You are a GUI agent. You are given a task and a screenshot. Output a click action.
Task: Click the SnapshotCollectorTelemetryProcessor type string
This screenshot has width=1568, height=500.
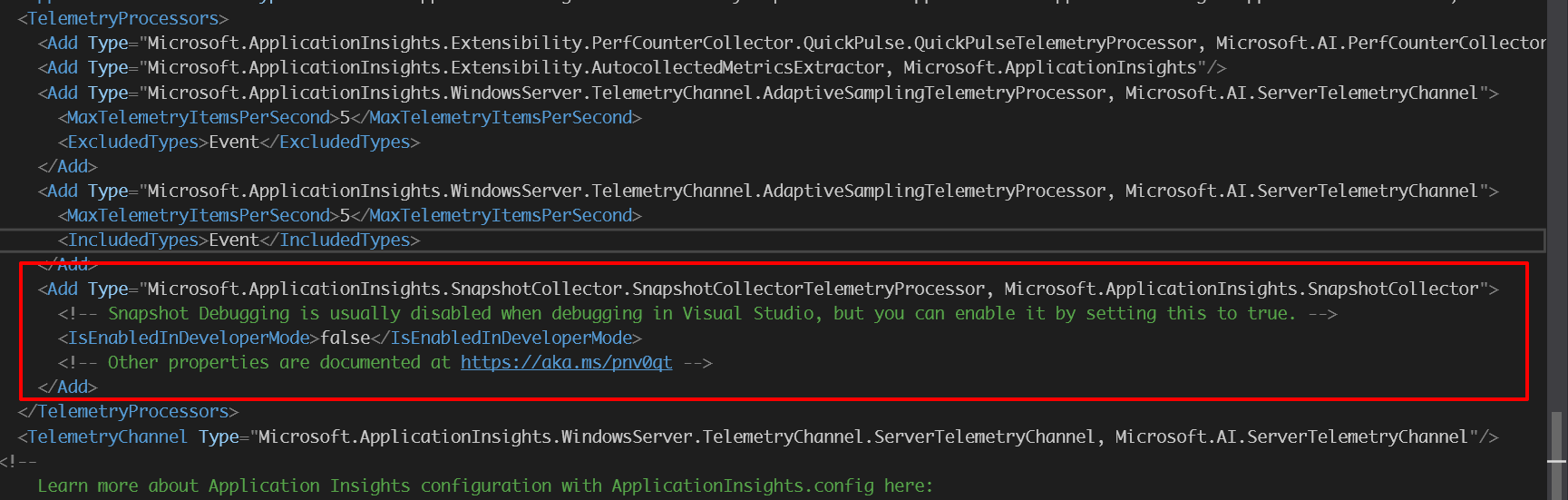tap(813, 289)
